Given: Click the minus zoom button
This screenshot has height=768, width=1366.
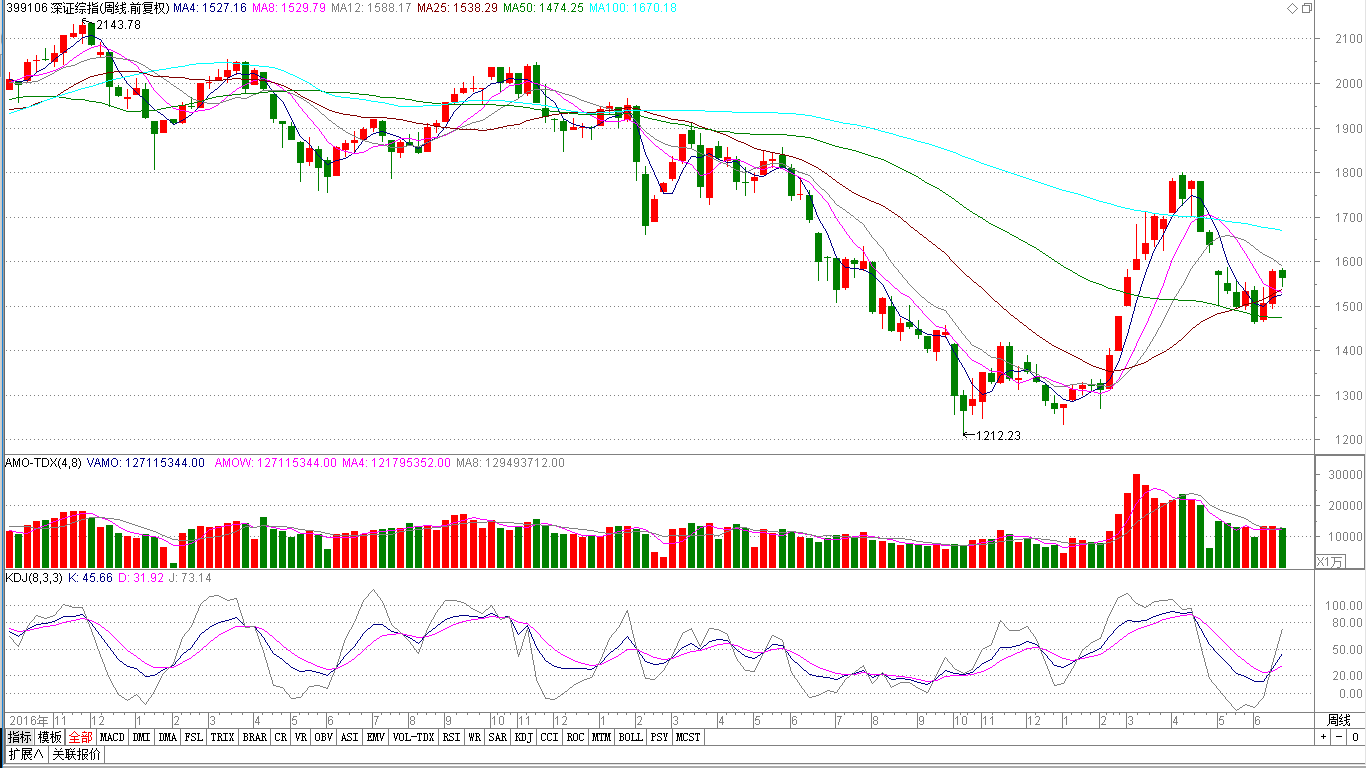Looking at the screenshot, I should click(1339, 737).
